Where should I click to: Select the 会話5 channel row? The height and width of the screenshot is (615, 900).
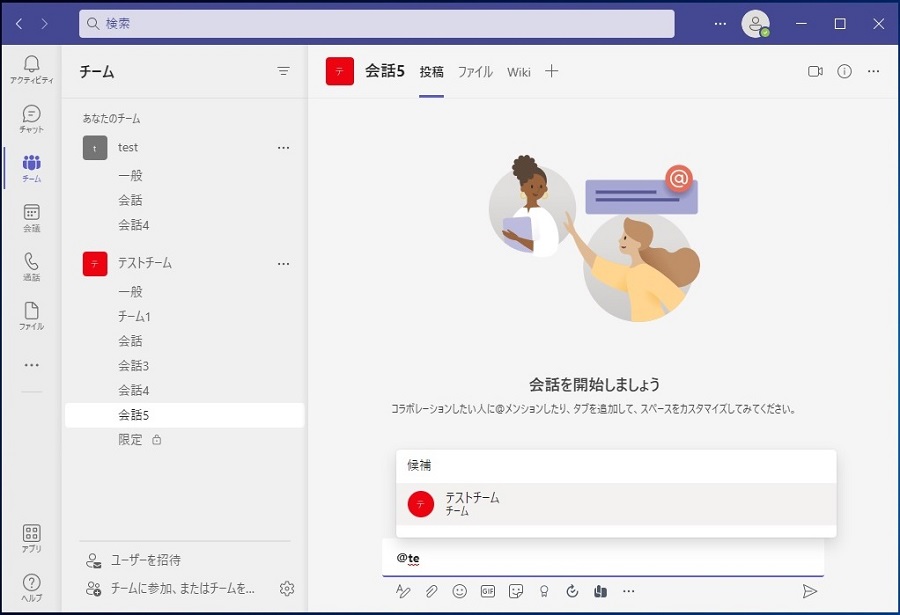click(x=185, y=415)
